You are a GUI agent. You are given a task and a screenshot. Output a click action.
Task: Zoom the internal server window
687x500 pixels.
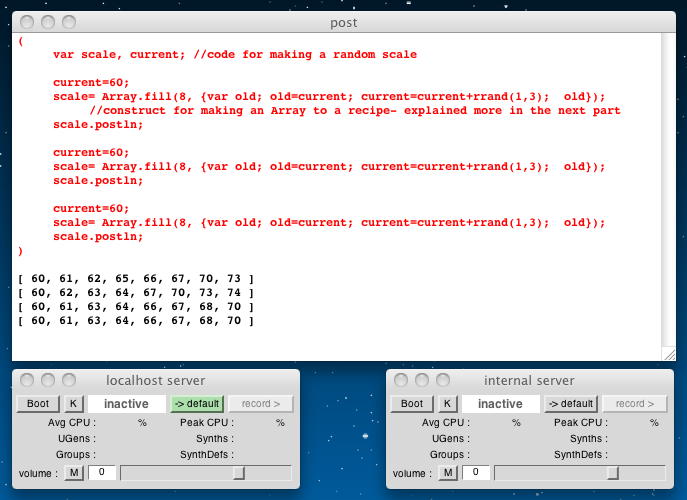pyautogui.click(x=443, y=380)
